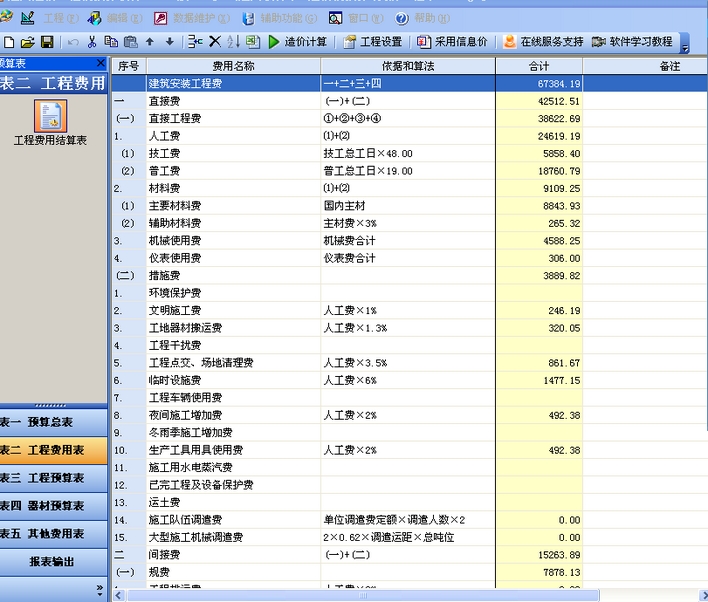Click the horizontal scrollbar left arrow
The height and width of the screenshot is (602, 708).
(118, 595)
